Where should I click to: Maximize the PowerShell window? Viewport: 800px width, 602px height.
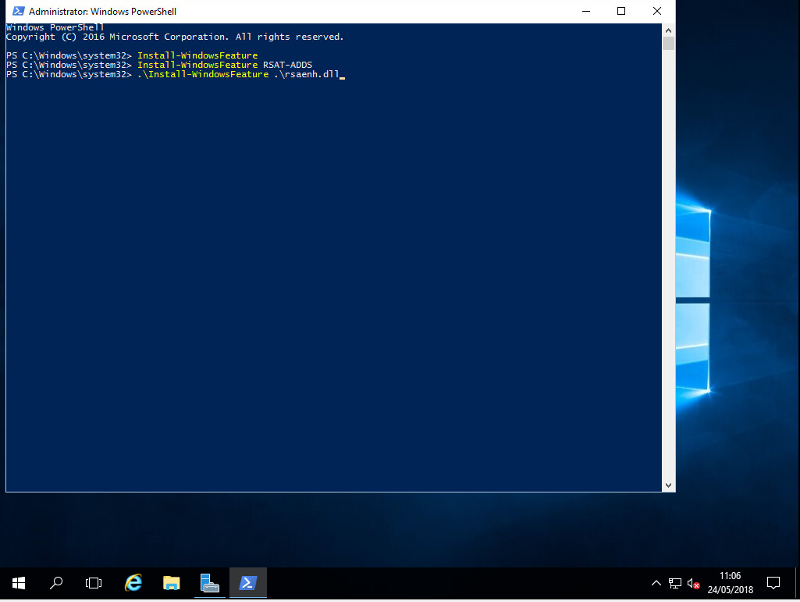point(621,11)
